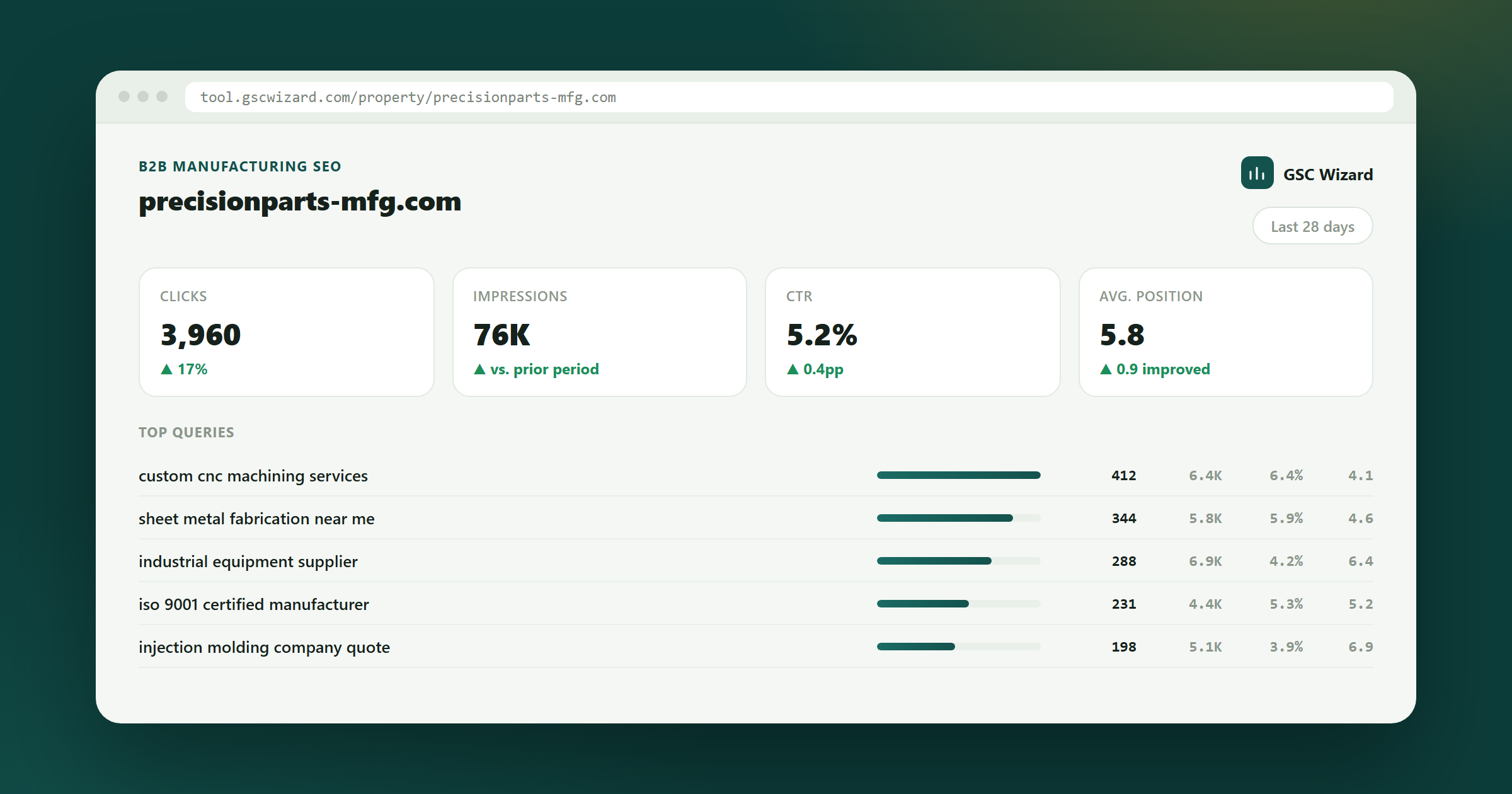Open the Last 28 days date range selector
The height and width of the screenshot is (794, 1512).
pos(1312,226)
